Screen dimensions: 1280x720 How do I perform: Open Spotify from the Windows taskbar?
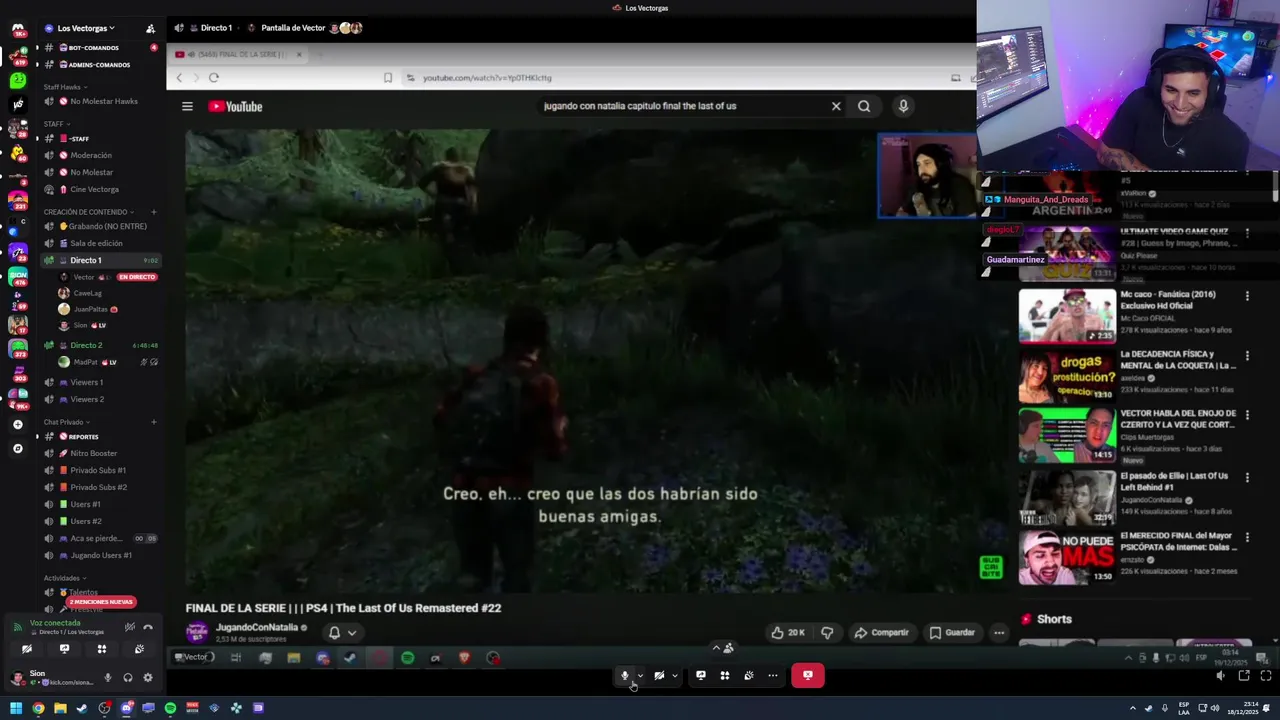pyautogui.click(x=170, y=709)
